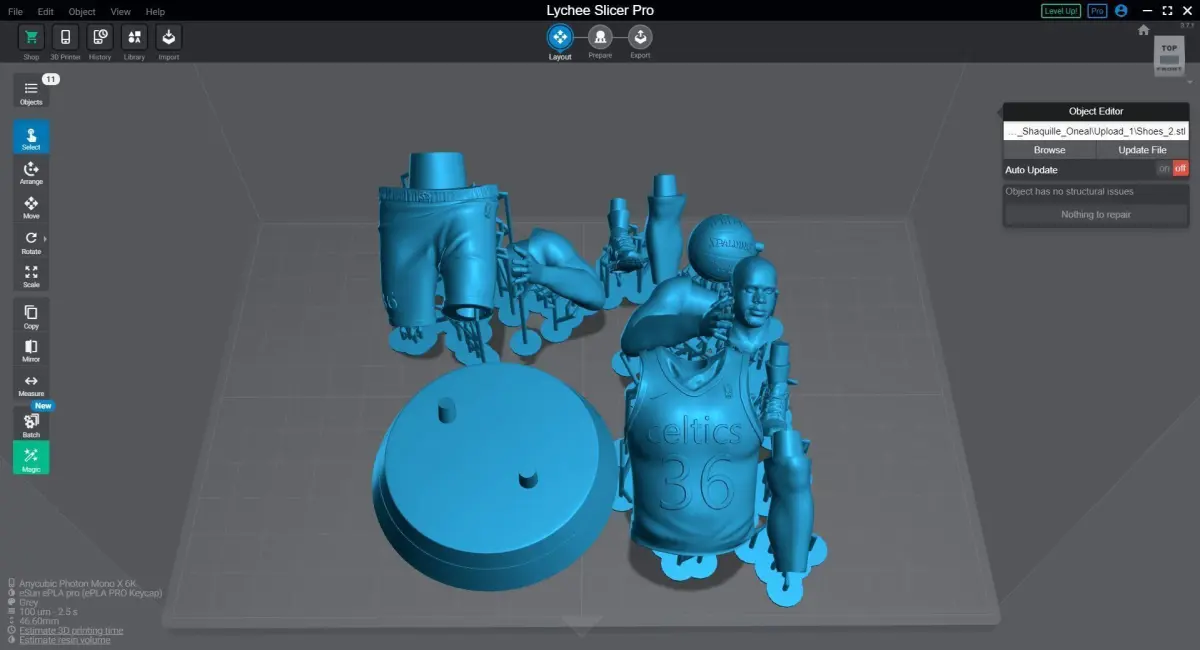1200x650 pixels.
Task: Click the Copy tool
Action: point(31,316)
